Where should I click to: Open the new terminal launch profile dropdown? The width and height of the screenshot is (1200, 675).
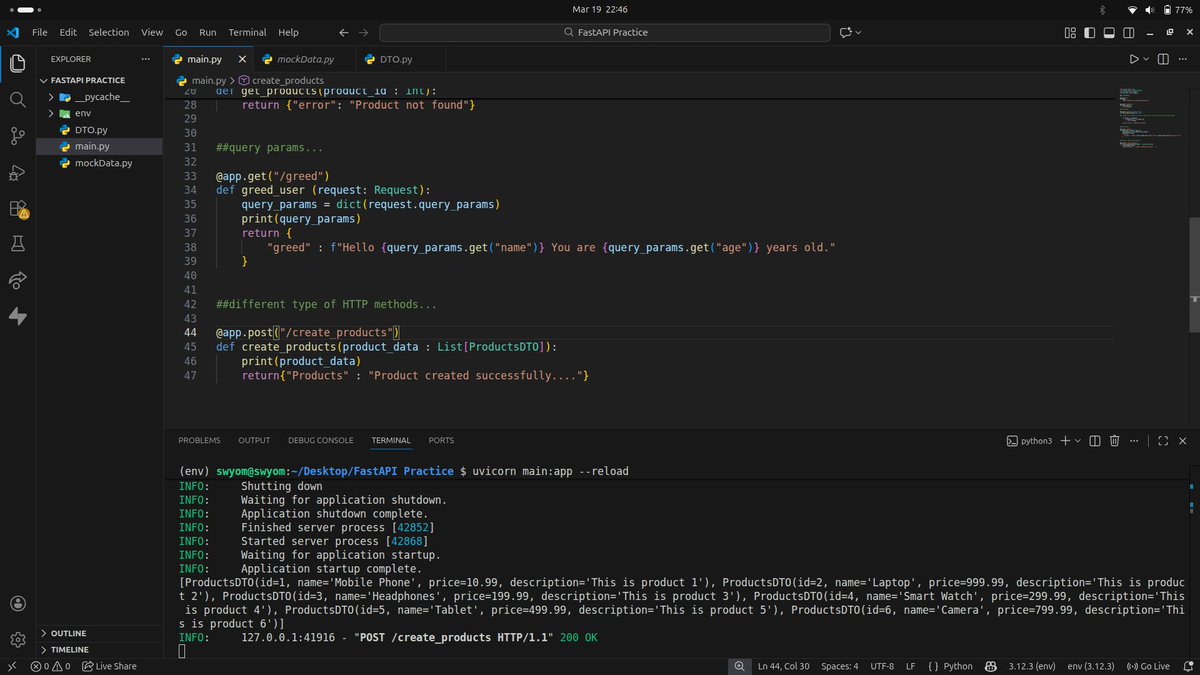pyautogui.click(x=1078, y=440)
